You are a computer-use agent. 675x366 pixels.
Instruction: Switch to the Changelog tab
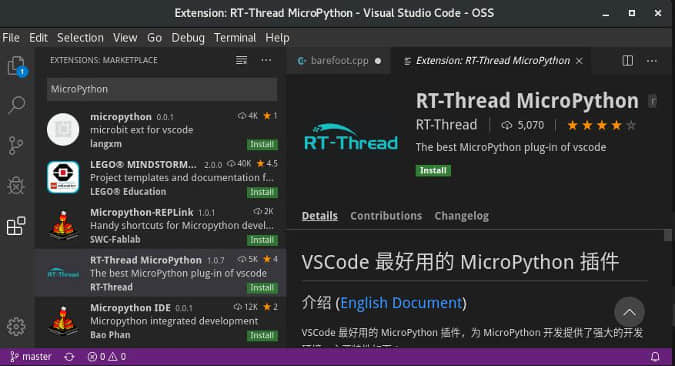[x=461, y=216]
